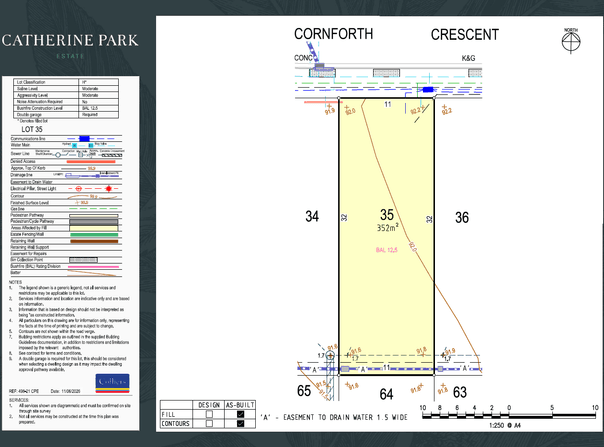Viewport: 604px width, 447px height.
Task: Click the circular pit at lot 35 rear corner
Action: click(x=331, y=355)
